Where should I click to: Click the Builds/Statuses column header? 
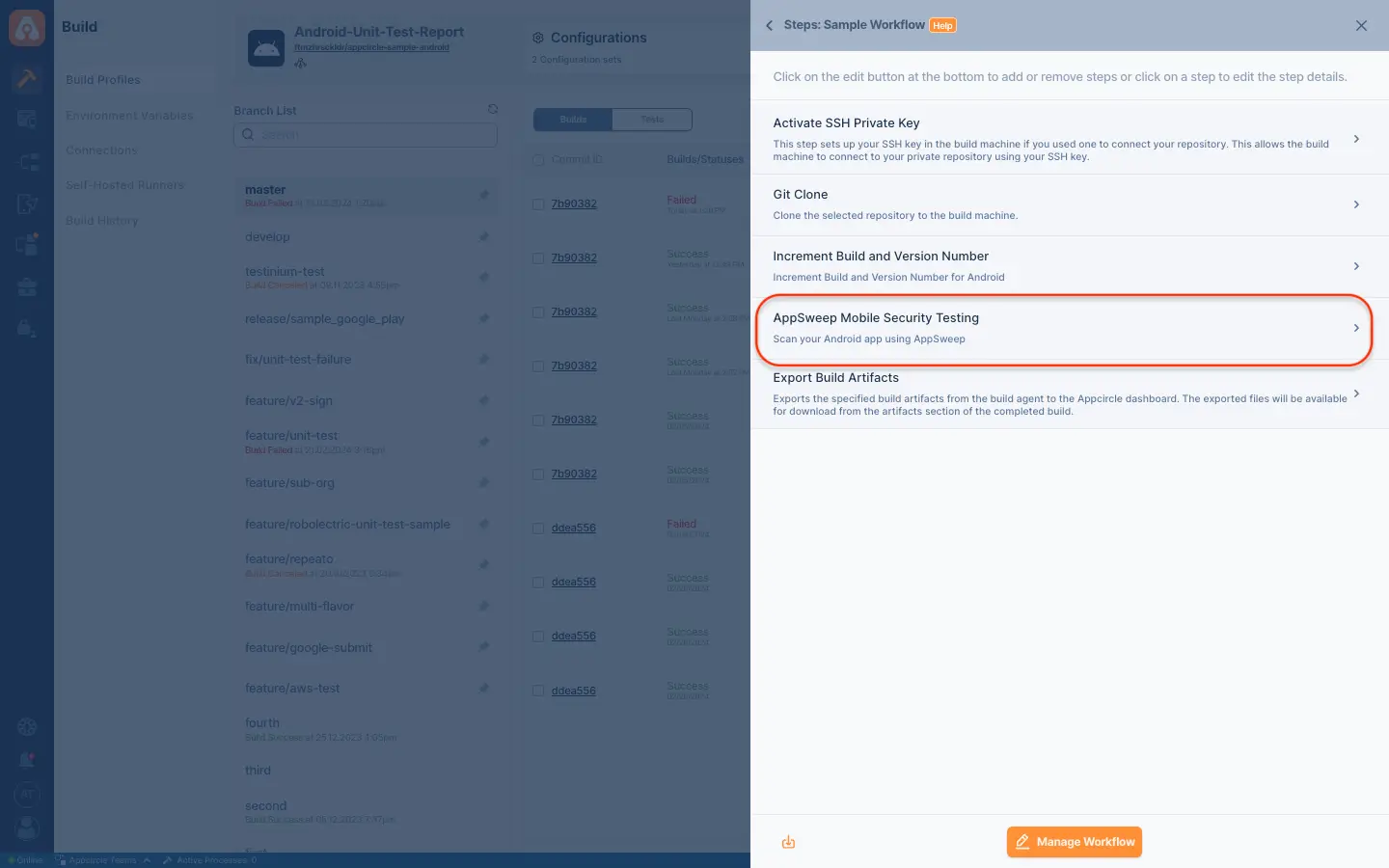point(705,159)
